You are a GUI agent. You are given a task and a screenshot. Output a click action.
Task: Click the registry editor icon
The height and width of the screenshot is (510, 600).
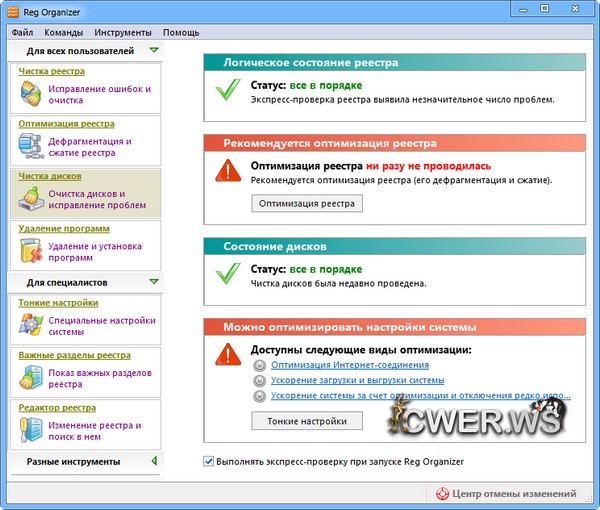(x=31, y=431)
